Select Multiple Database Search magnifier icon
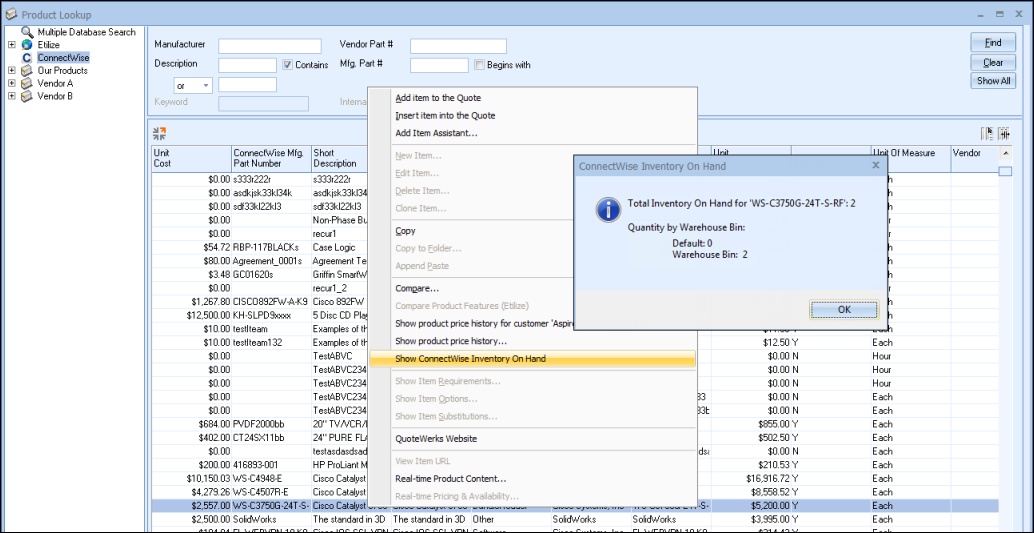This screenshot has width=1034, height=533. [27, 32]
